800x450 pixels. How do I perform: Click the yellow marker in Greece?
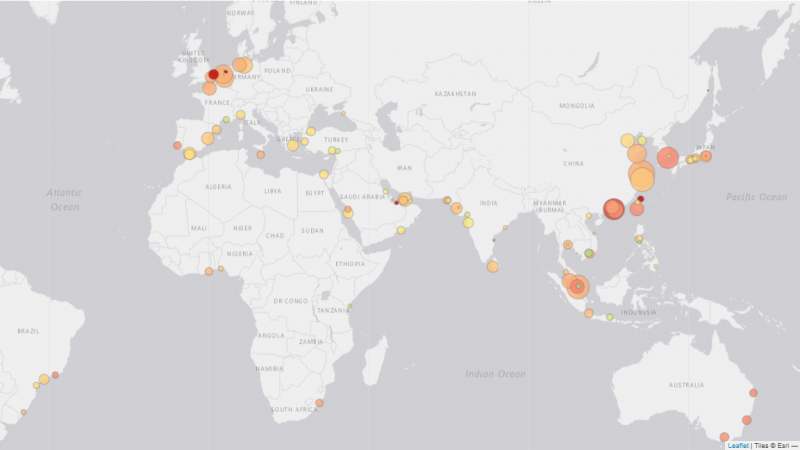pos(293,145)
